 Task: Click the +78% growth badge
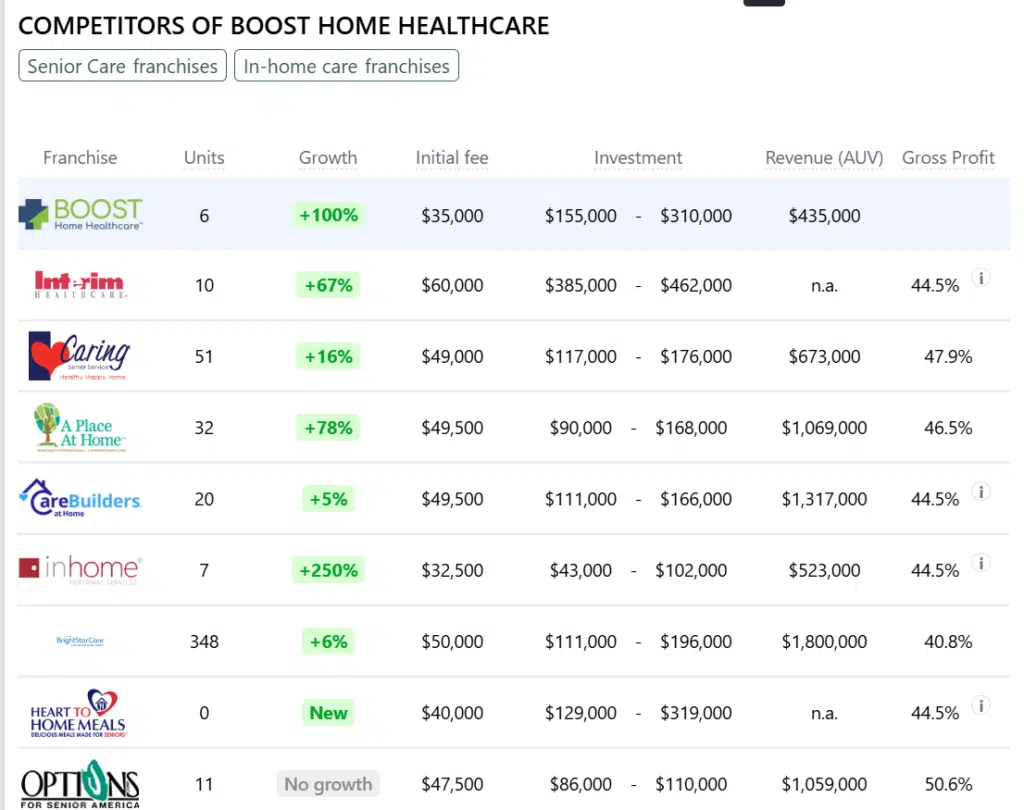tap(328, 428)
